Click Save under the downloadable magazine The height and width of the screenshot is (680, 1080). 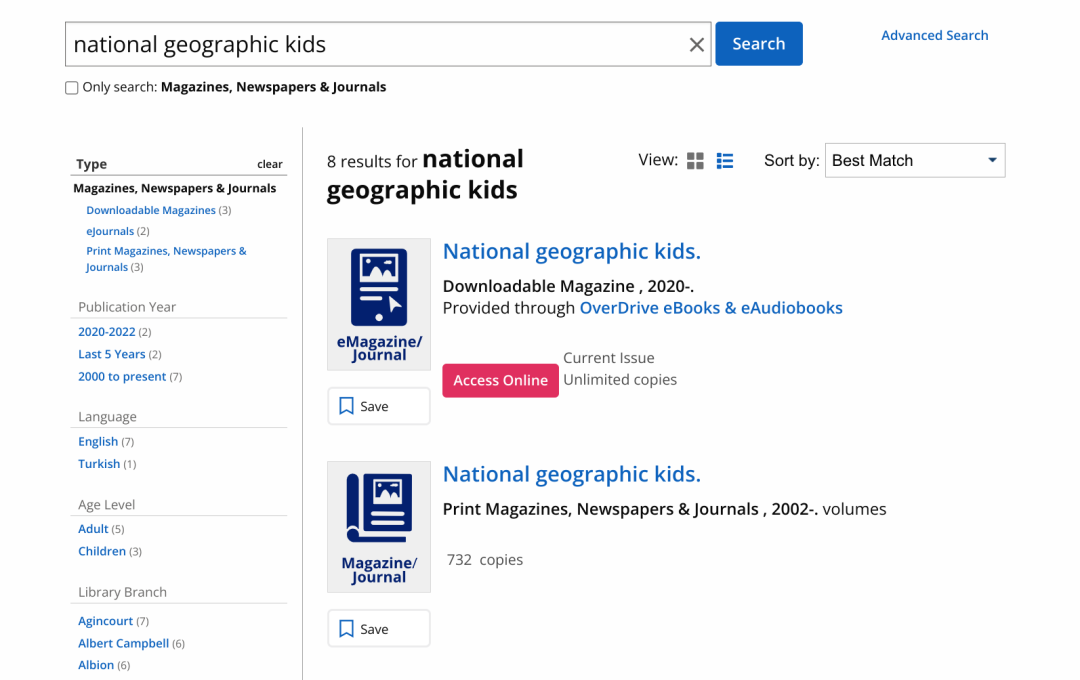379,406
